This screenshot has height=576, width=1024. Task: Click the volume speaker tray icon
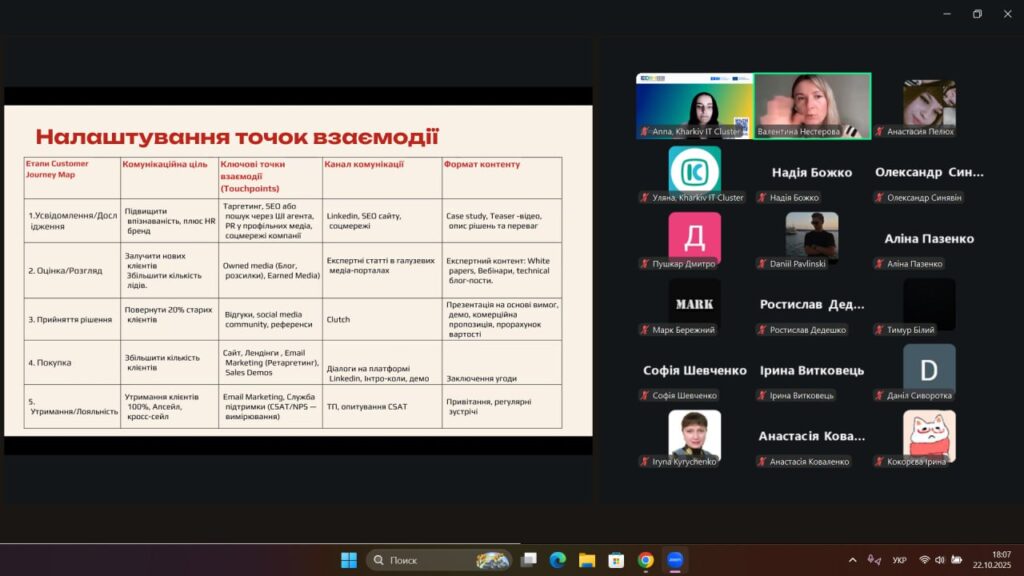click(x=941, y=560)
